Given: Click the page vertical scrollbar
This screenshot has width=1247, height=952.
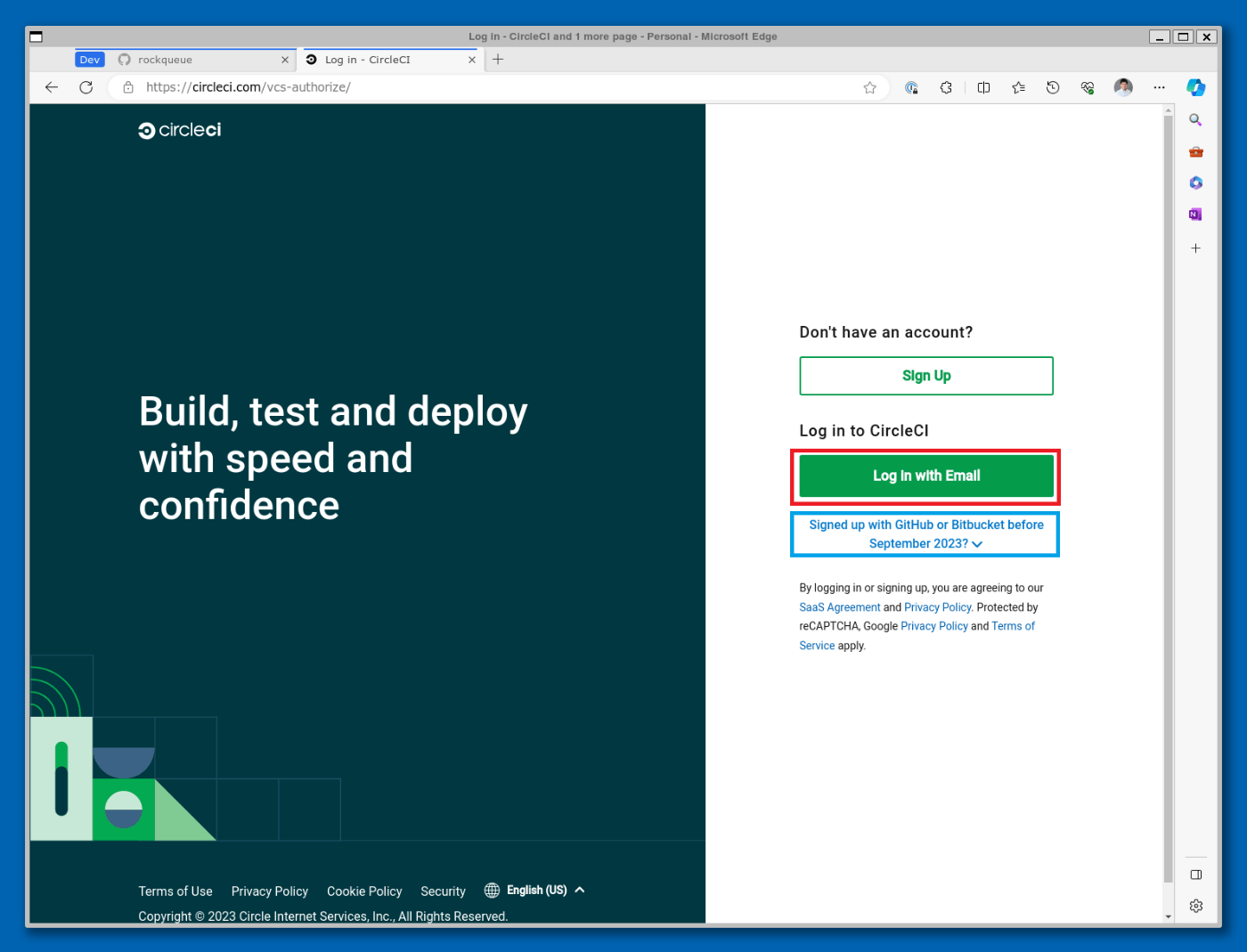Looking at the screenshot, I should pyautogui.click(x=1169, y=499).
